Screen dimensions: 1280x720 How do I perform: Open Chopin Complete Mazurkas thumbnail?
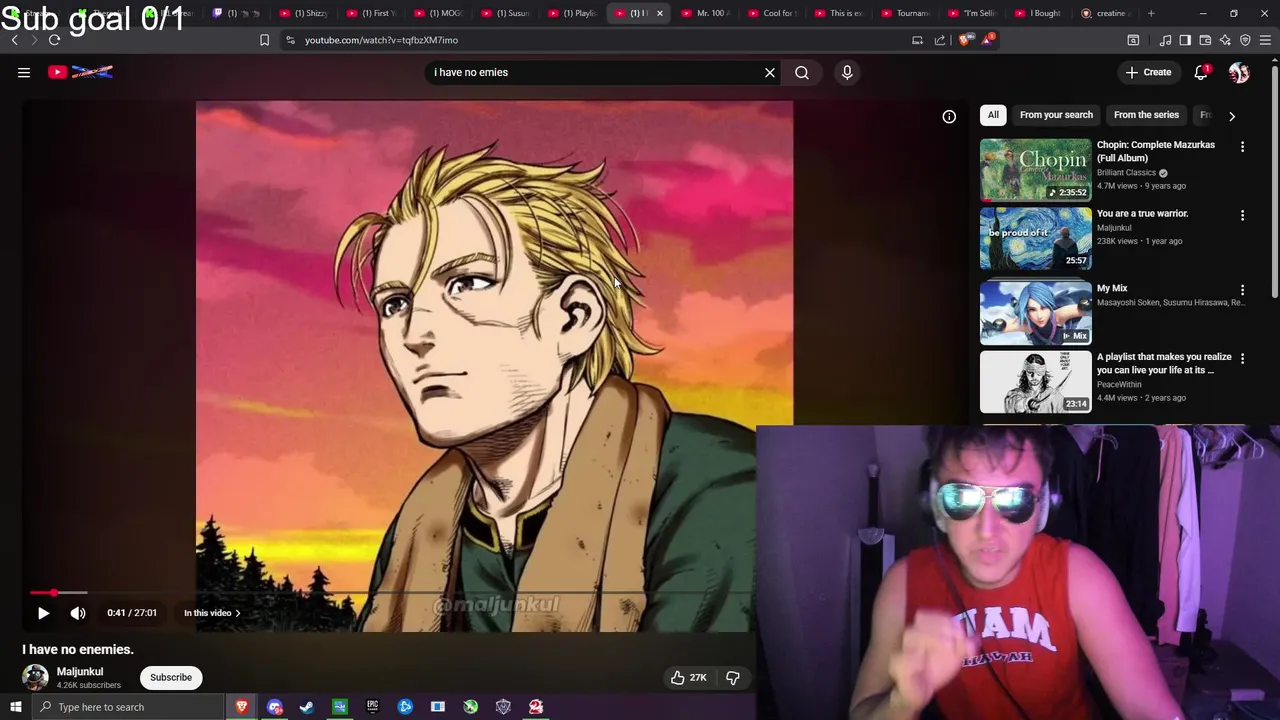click(x=1036, y=170)
